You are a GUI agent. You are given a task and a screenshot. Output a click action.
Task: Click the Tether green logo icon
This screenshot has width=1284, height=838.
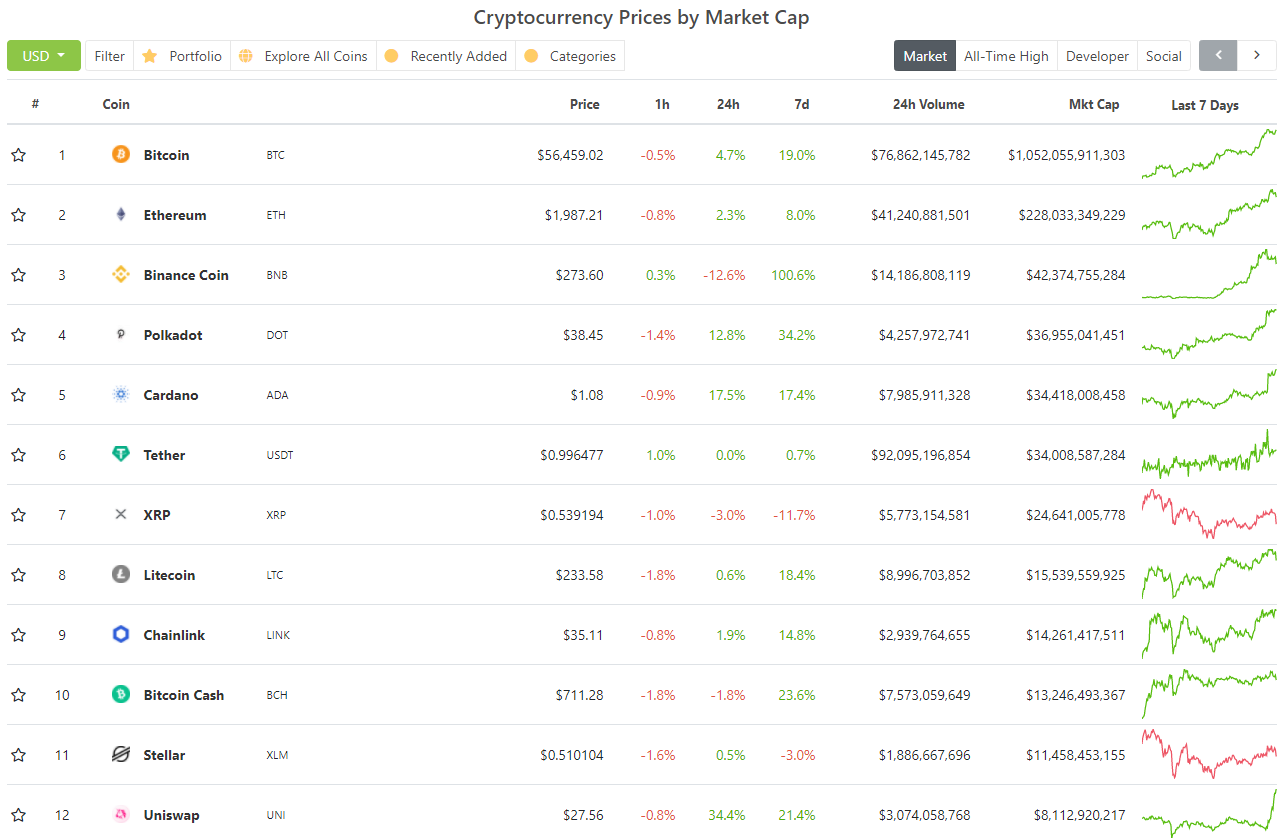(121, 455)
